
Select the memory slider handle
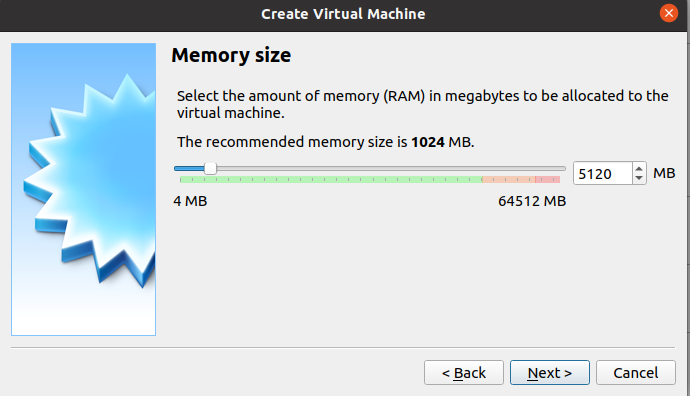210,169
